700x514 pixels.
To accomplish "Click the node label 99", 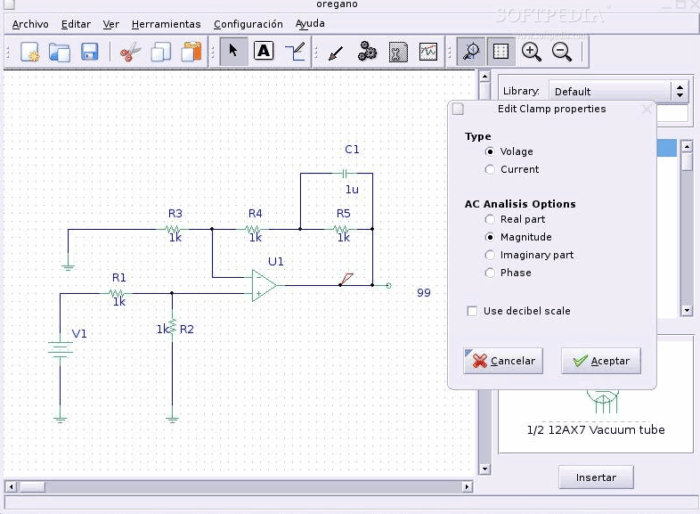I will coord(424,293).
